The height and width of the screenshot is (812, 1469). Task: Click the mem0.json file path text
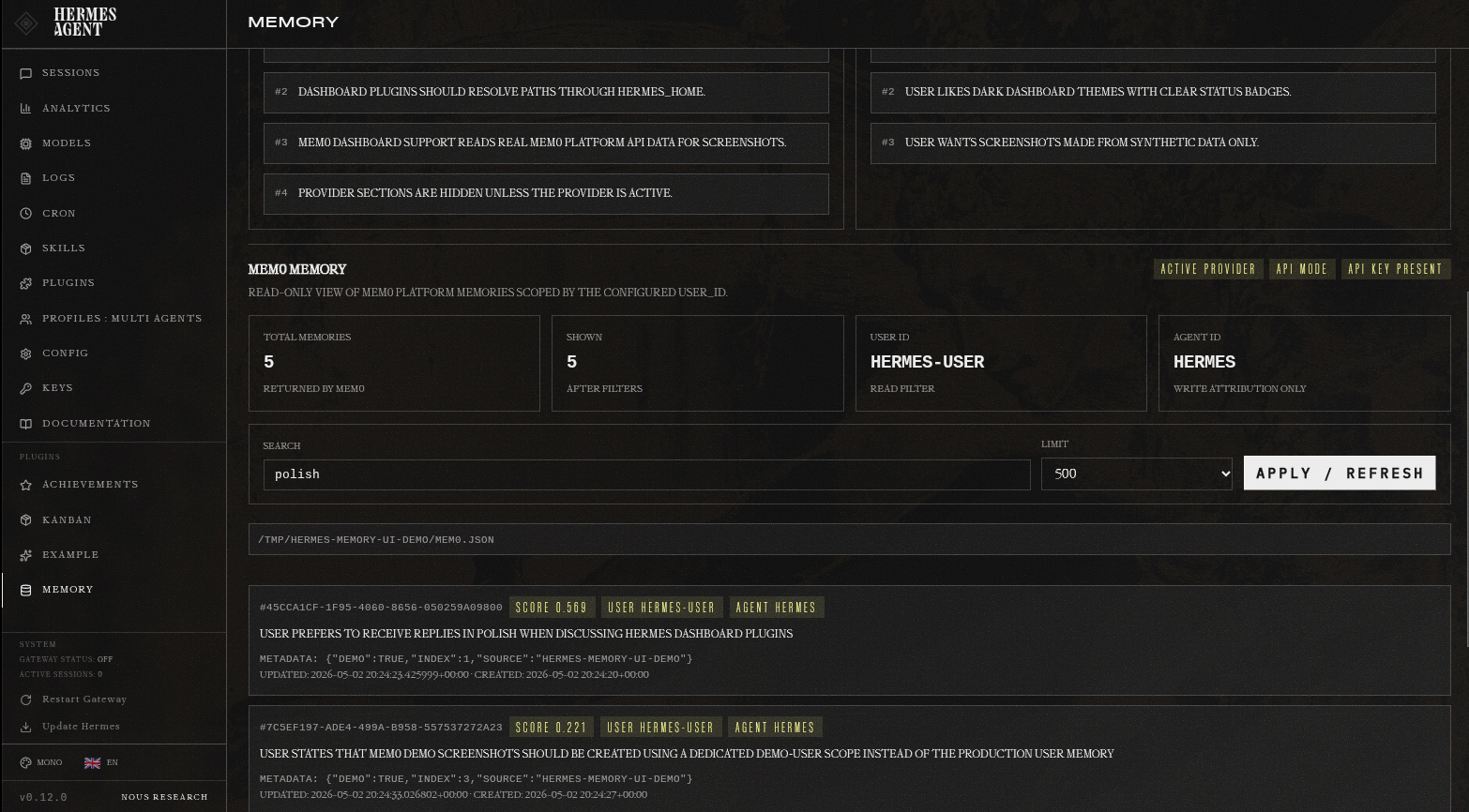point(376,540)
